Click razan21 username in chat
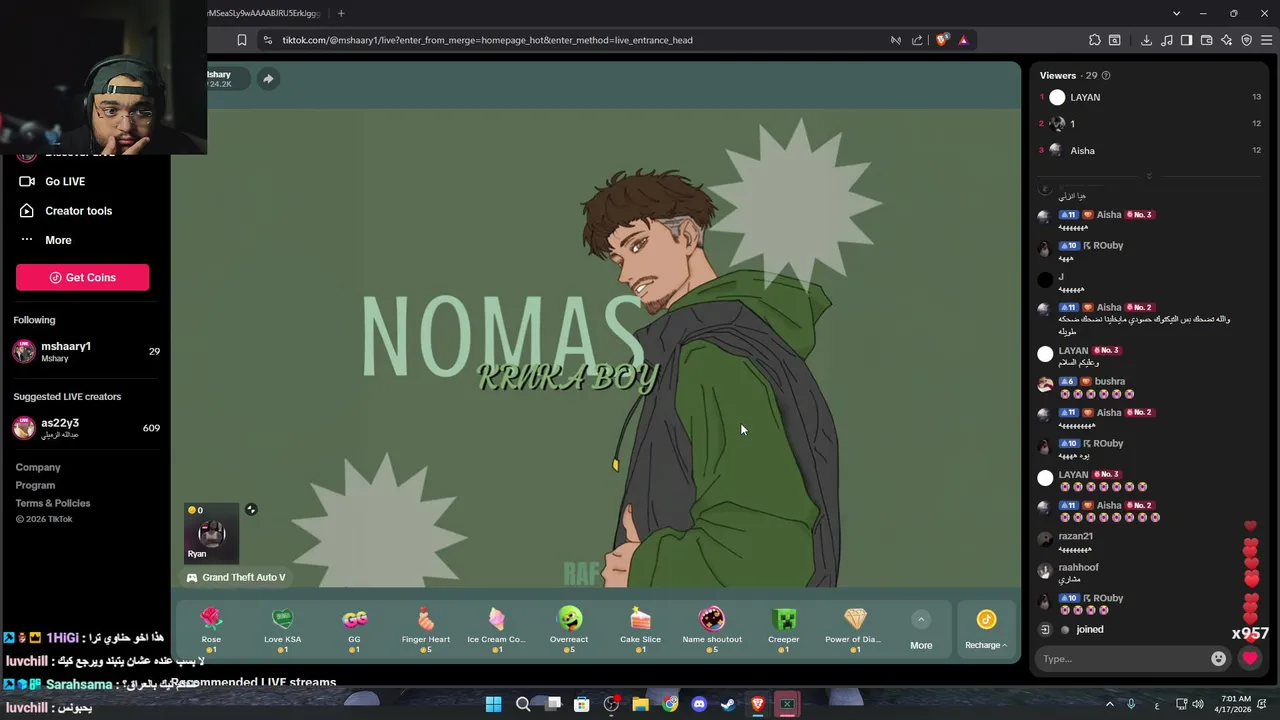The image size is (1280, 720). coord(1075,536)
